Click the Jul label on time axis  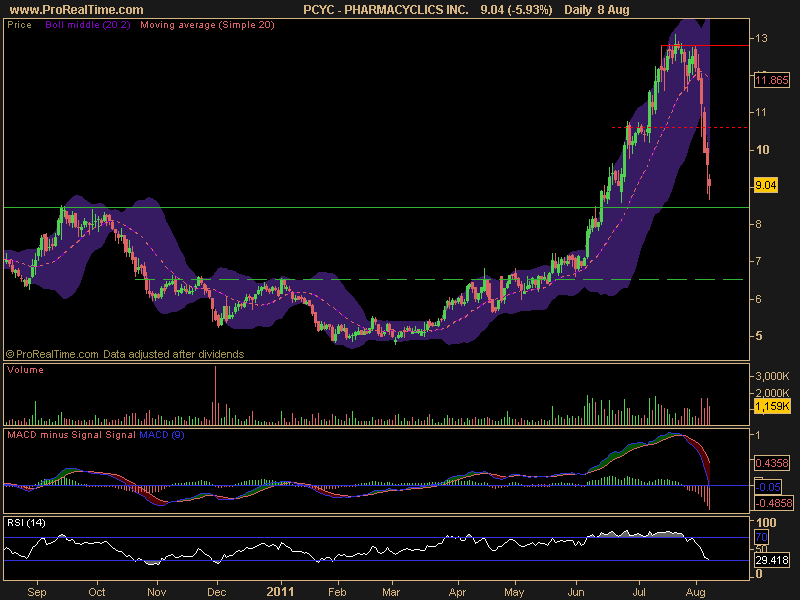[x=639, y=592]
